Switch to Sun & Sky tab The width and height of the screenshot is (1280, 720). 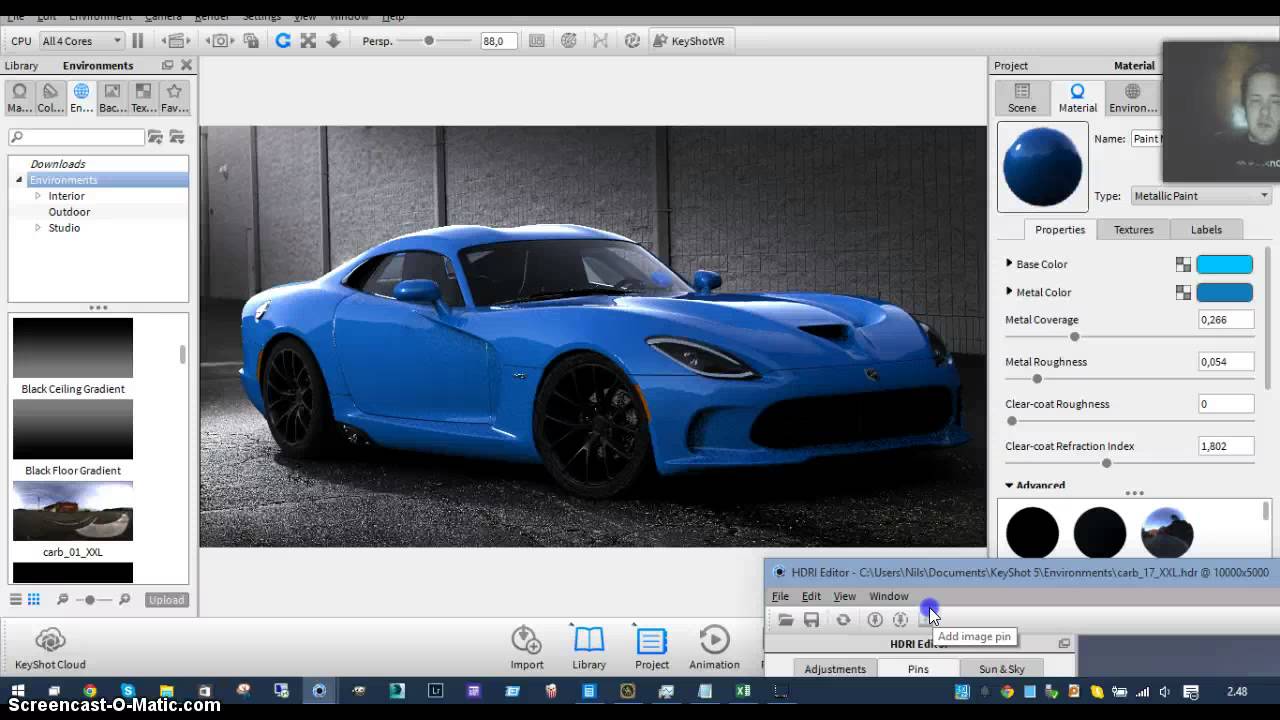pyautogui.click(x=1001, y=669)
